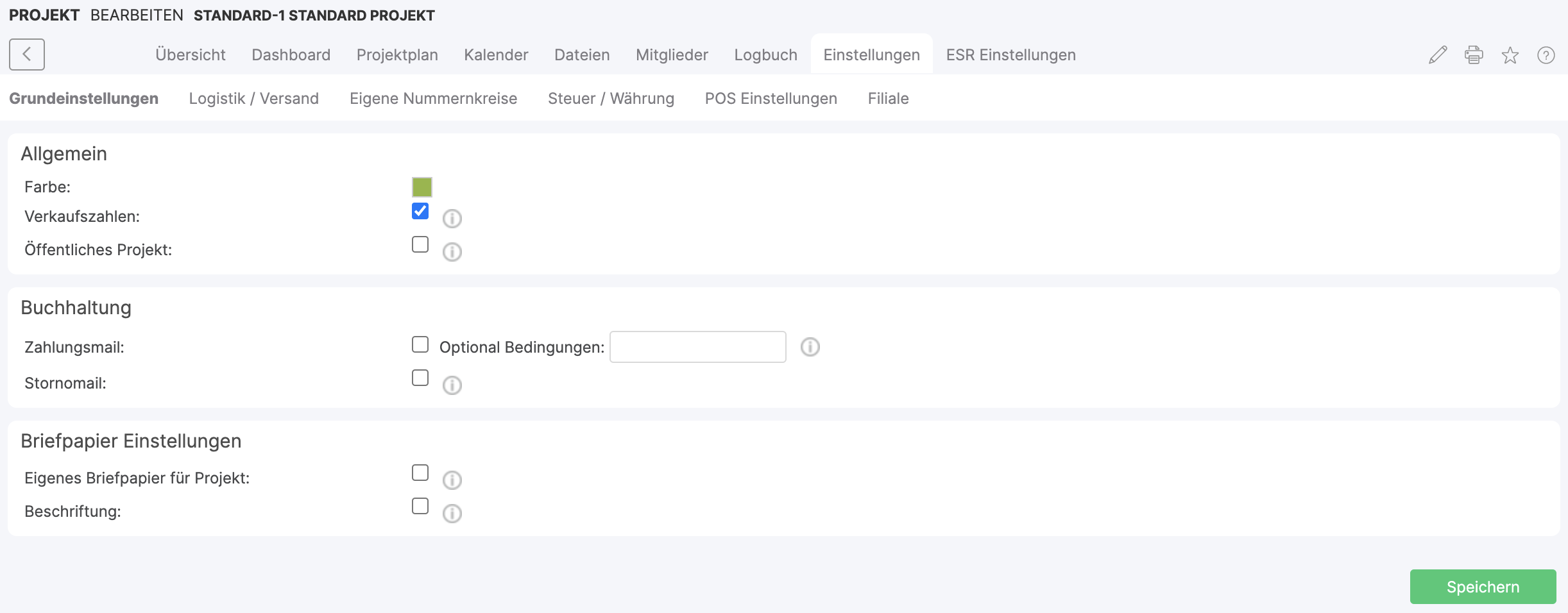This screenshot has height=613, width=1568.
Task: Open the POS Einstellungen sub-tab
Action: (x=771, y=99)
